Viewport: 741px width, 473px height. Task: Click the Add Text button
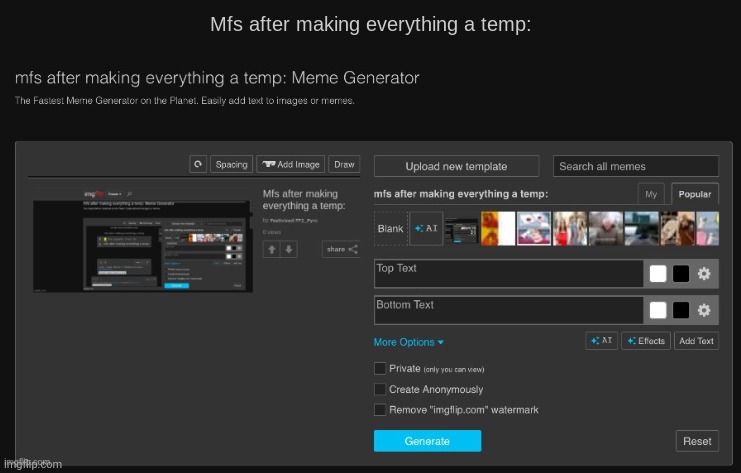[696, 341]
